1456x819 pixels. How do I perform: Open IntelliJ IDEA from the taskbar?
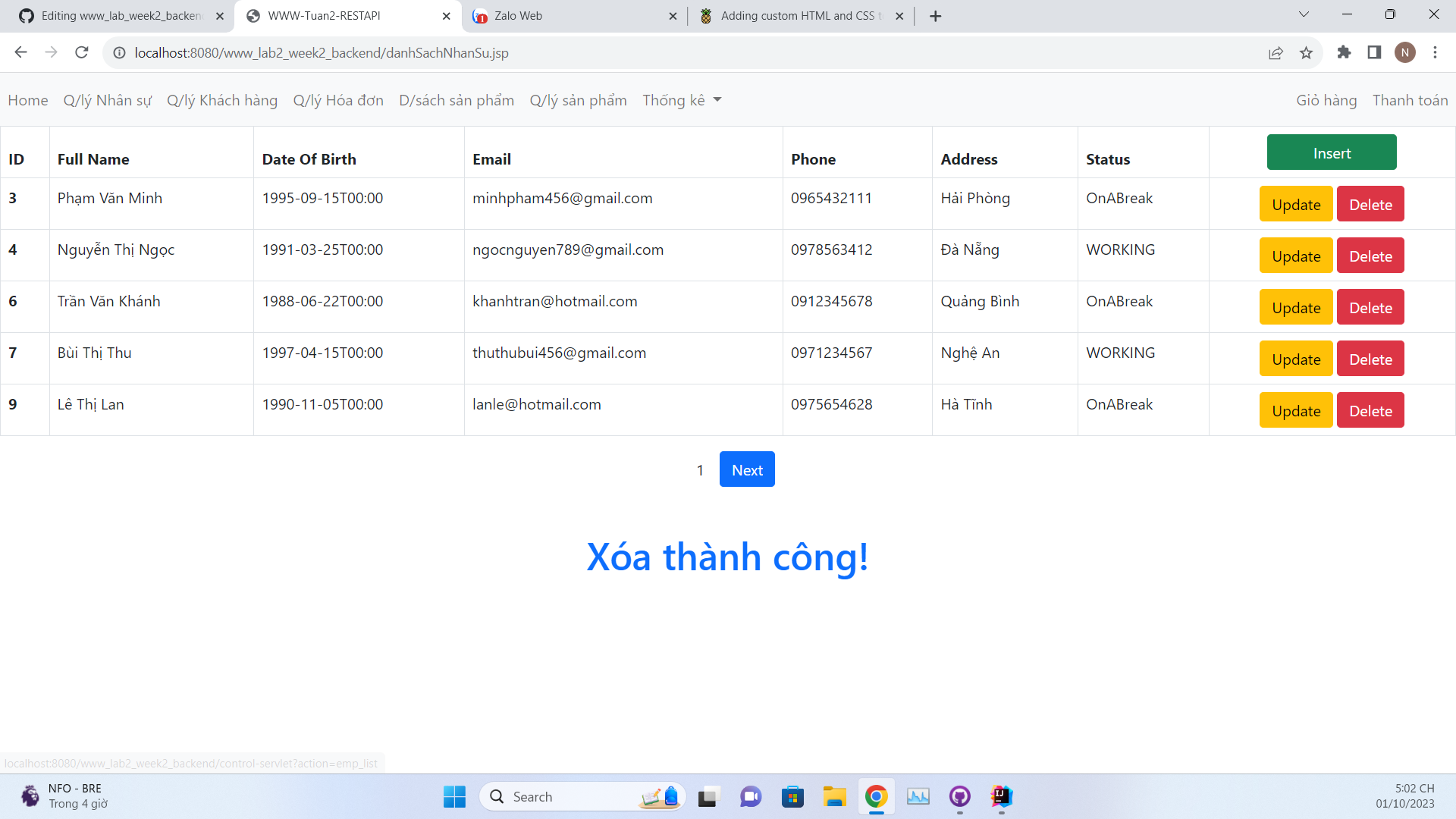[x=1001, y=797]
